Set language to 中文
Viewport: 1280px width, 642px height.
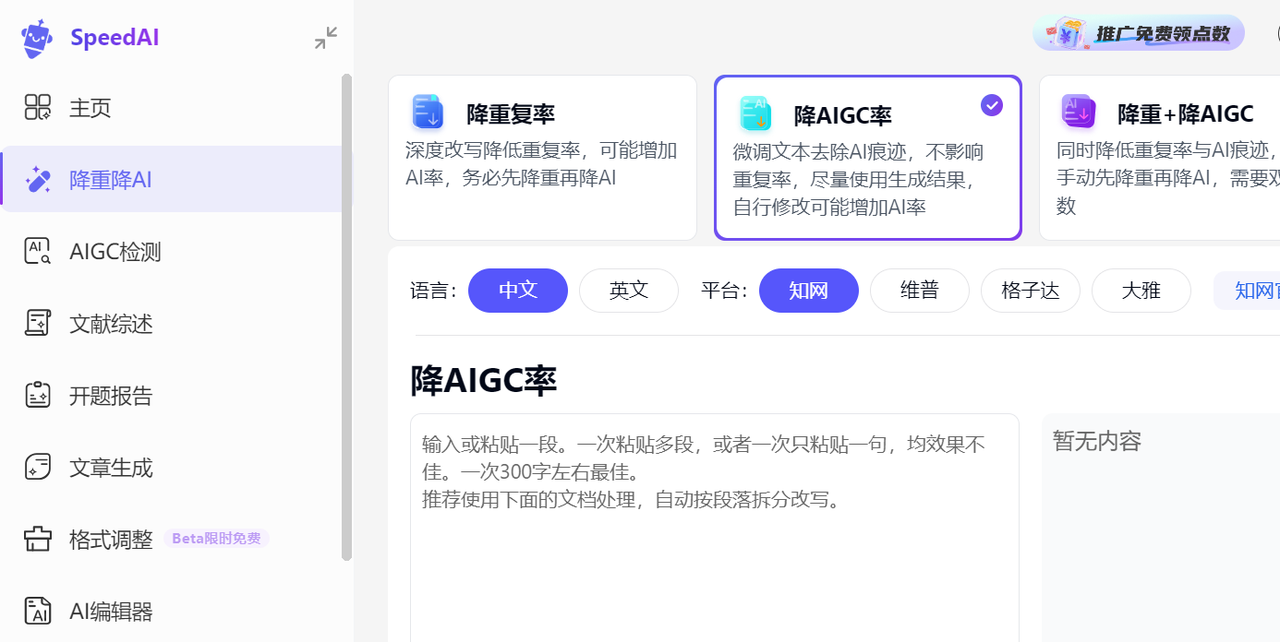coord(518,291)
